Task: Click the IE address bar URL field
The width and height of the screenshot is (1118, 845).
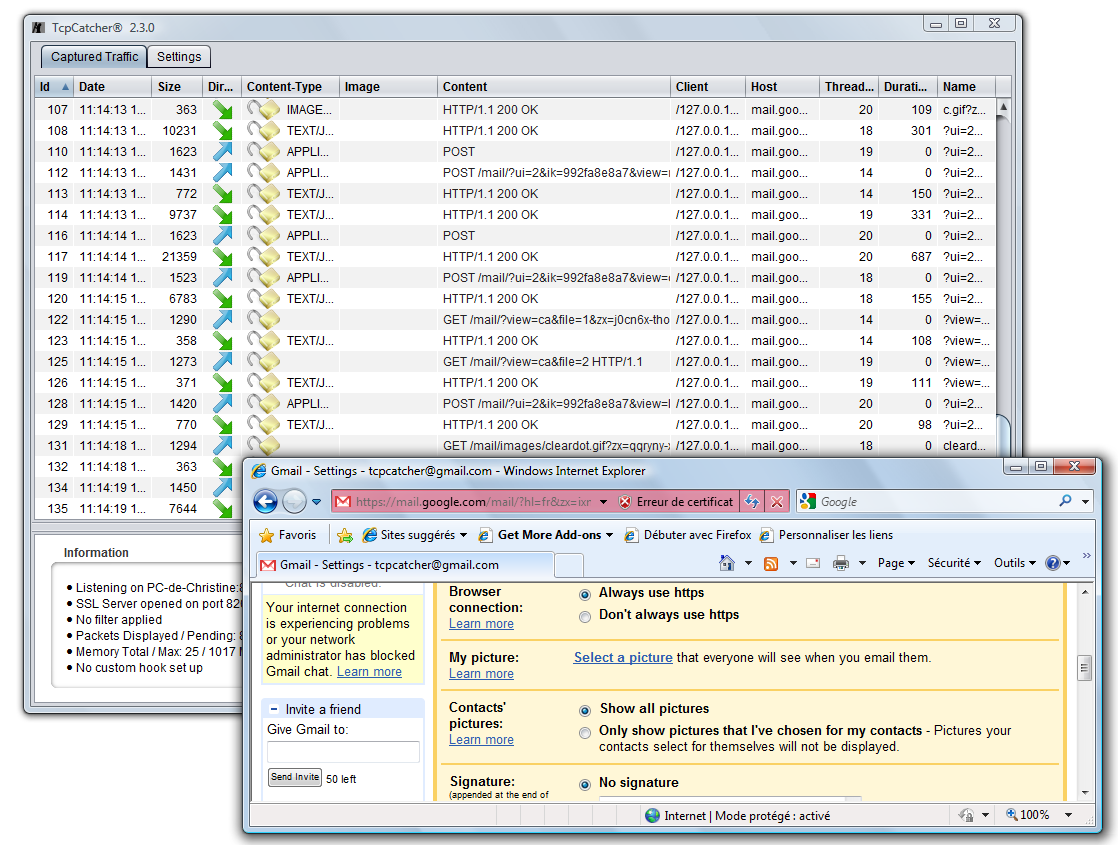Action: [474, 502]
